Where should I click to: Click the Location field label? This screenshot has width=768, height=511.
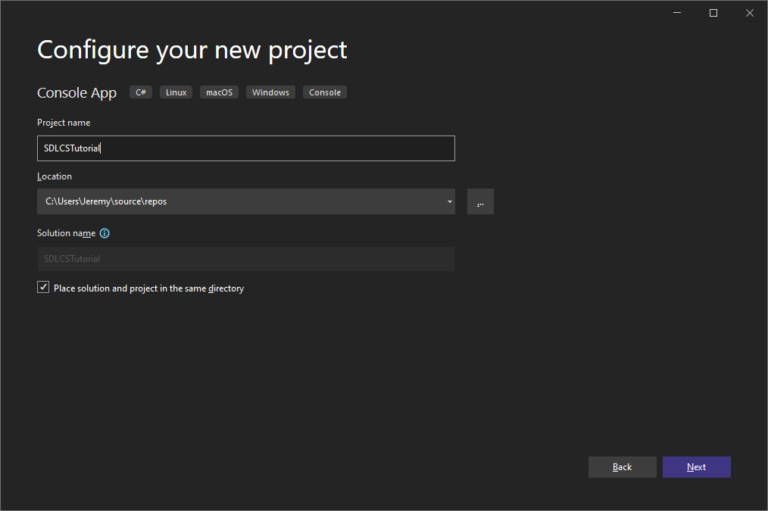point(54,176)
